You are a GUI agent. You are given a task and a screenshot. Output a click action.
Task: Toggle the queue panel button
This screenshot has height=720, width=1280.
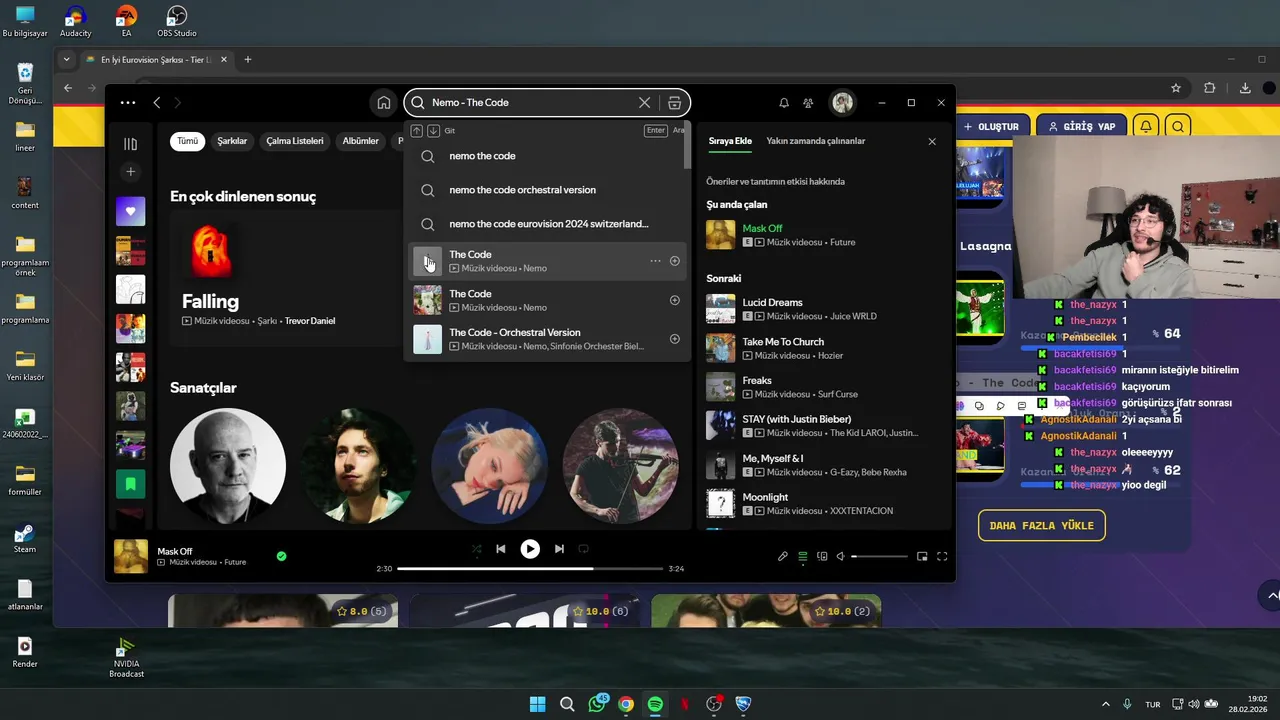point(802,557)
